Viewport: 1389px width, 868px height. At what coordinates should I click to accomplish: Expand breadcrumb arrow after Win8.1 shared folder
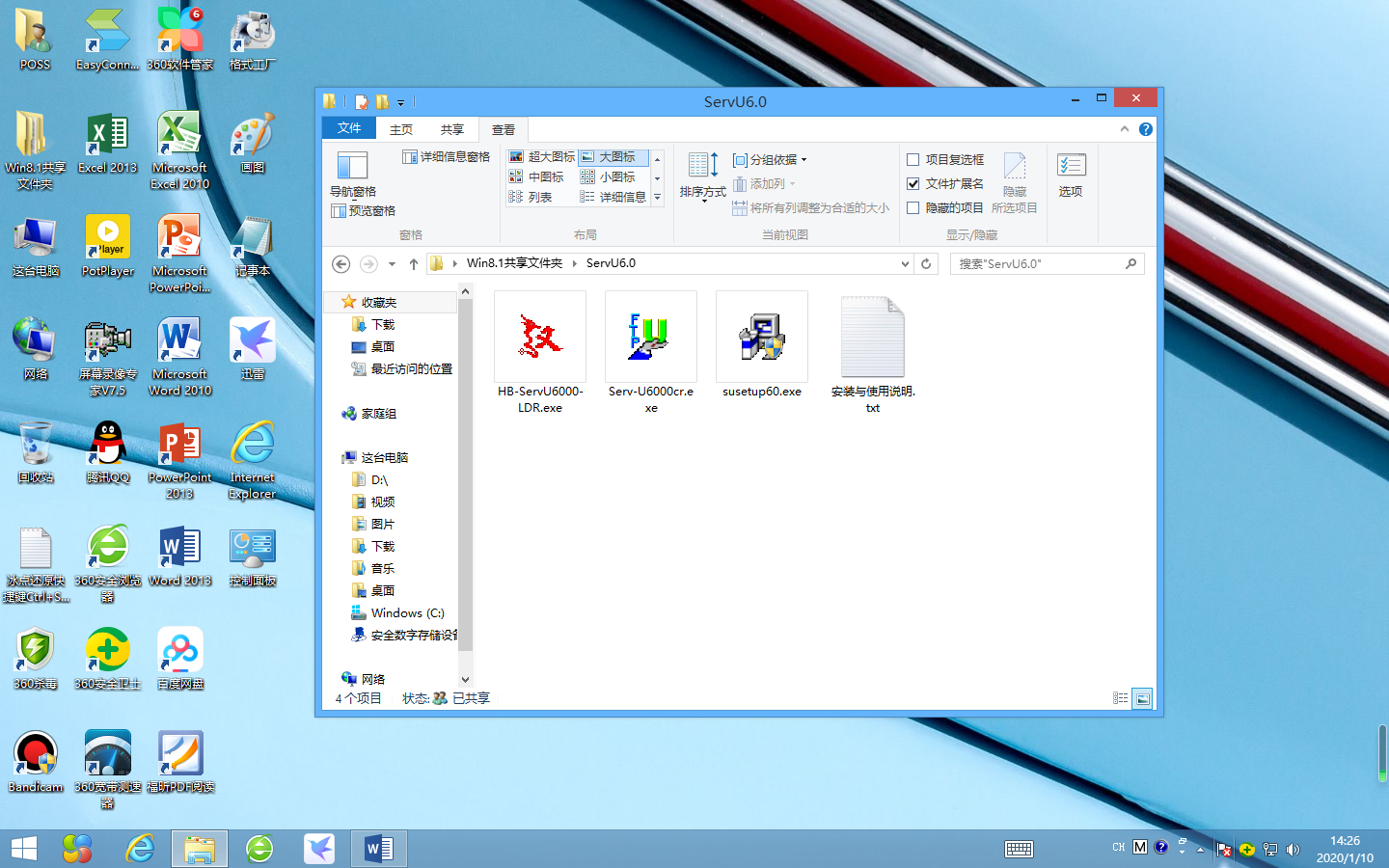coord(574,263)
